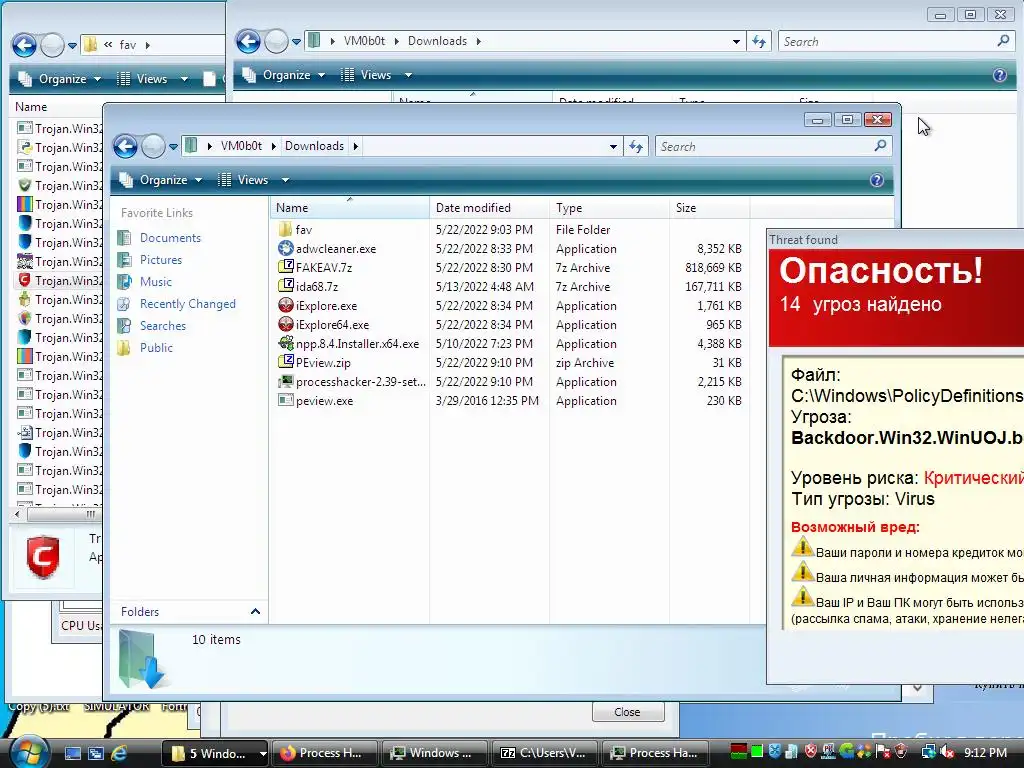Click fav breadcrumb in the fav window

coord(127,45)
